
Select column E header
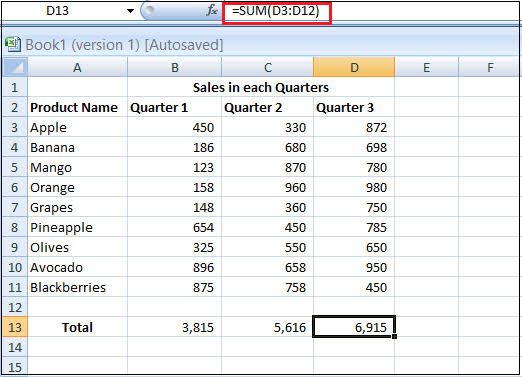coord(426,67)
